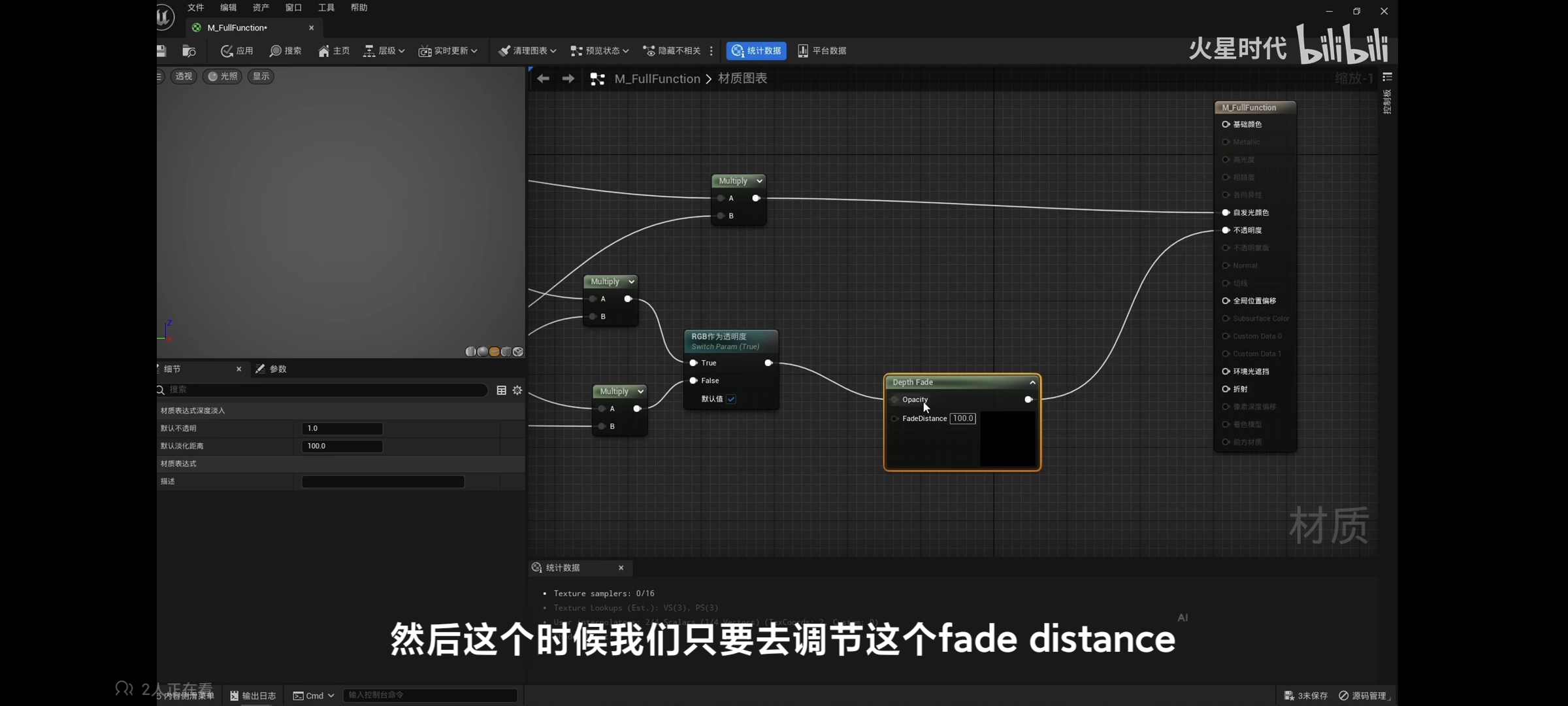Viewport: 1568px width, 706px height.
Task: Navigate back with the left arrow
Action: 543,78
